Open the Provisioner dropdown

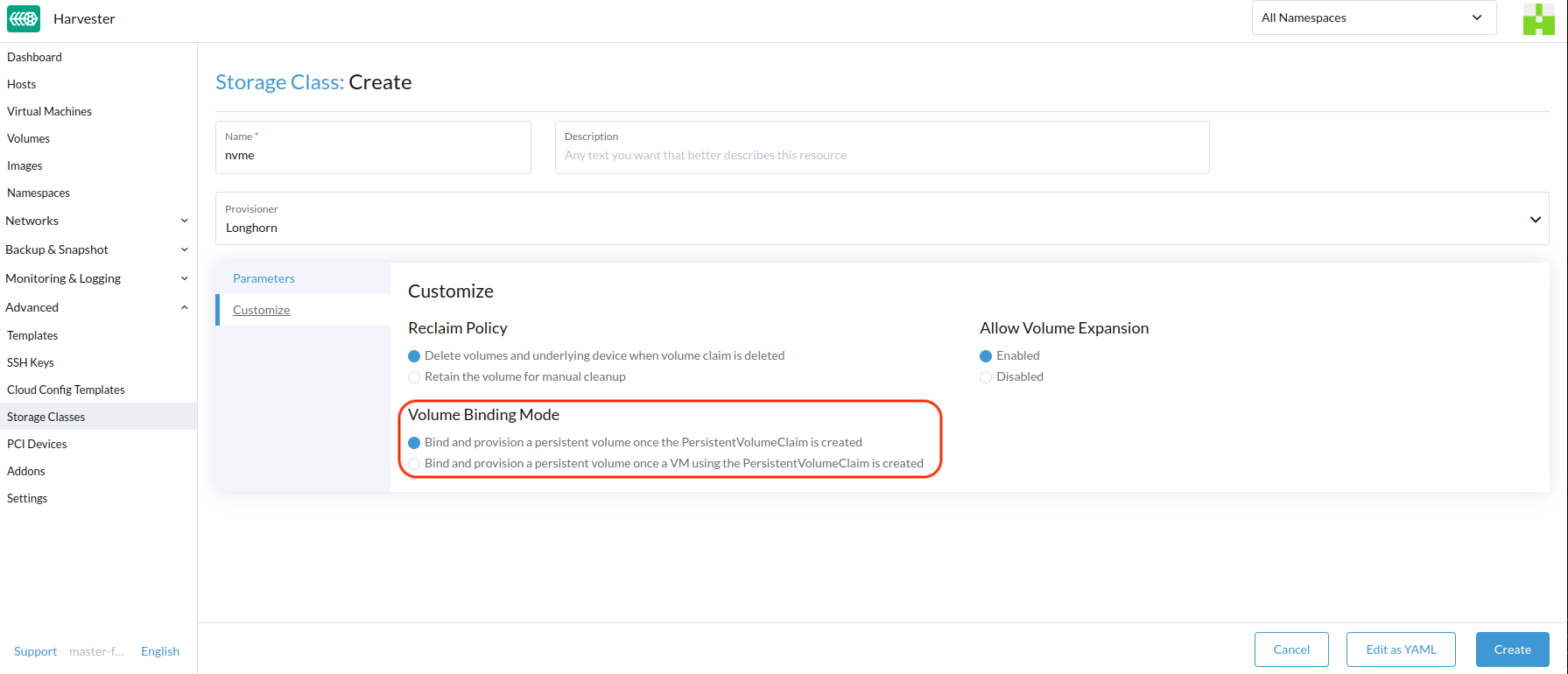(881, 219)
